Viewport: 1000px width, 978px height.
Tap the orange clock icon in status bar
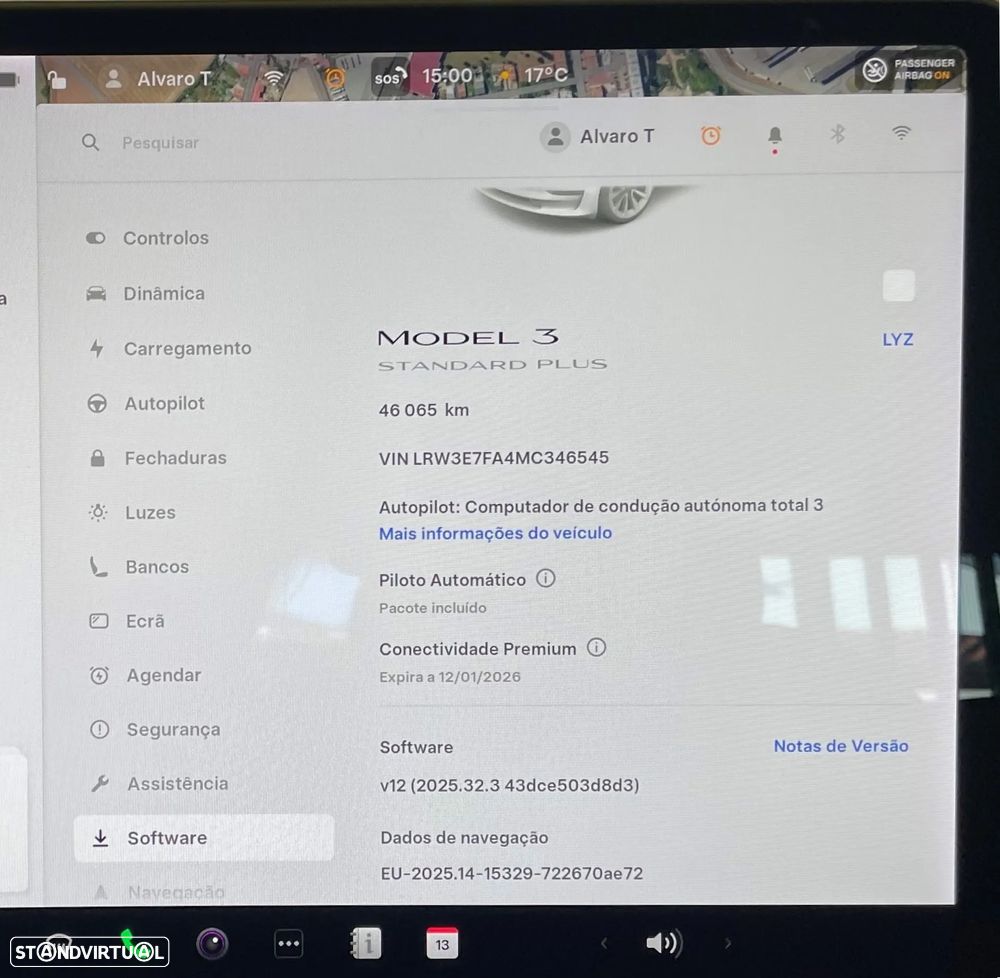pos(335,78)
